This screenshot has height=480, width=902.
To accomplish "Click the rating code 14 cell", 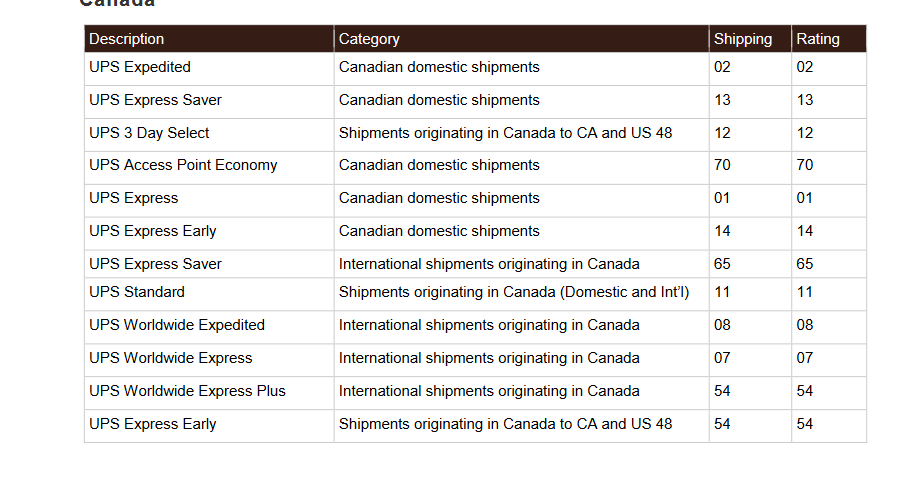I will point(829,234).
